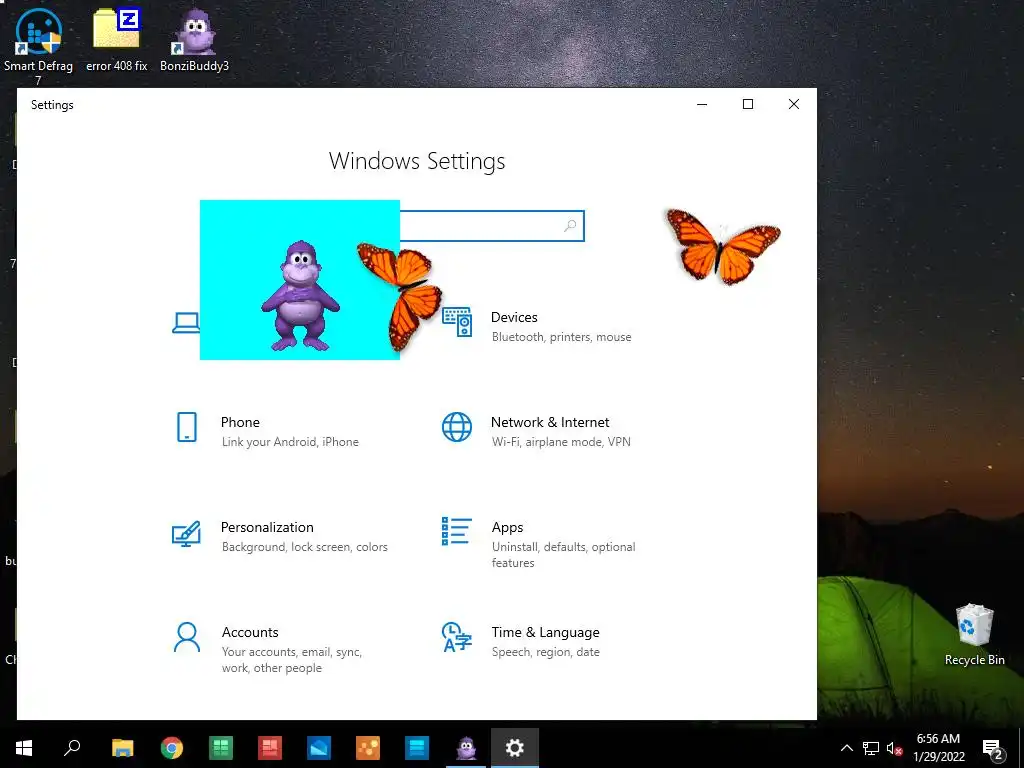This screenshot has width=1024, height=768.
Task: Select the error 408 fix folder
Action: [117, 39]
